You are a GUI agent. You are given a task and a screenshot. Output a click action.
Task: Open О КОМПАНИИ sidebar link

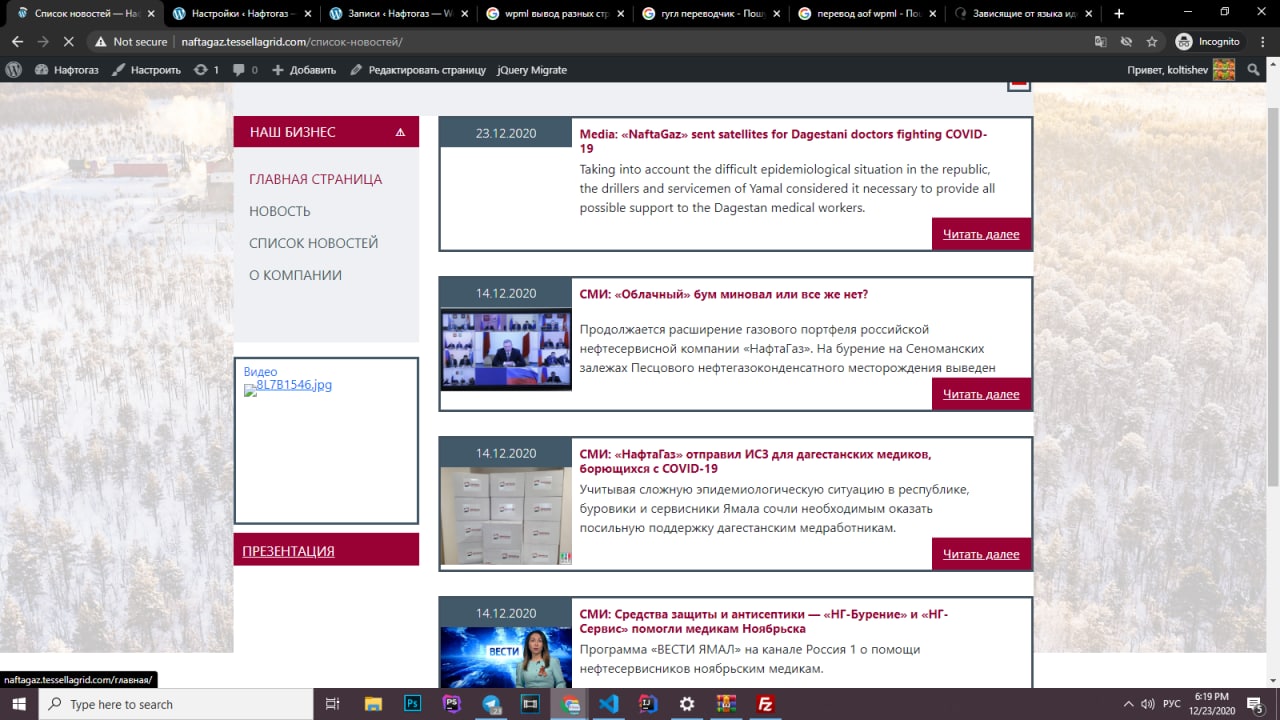(x=295, y=275)
